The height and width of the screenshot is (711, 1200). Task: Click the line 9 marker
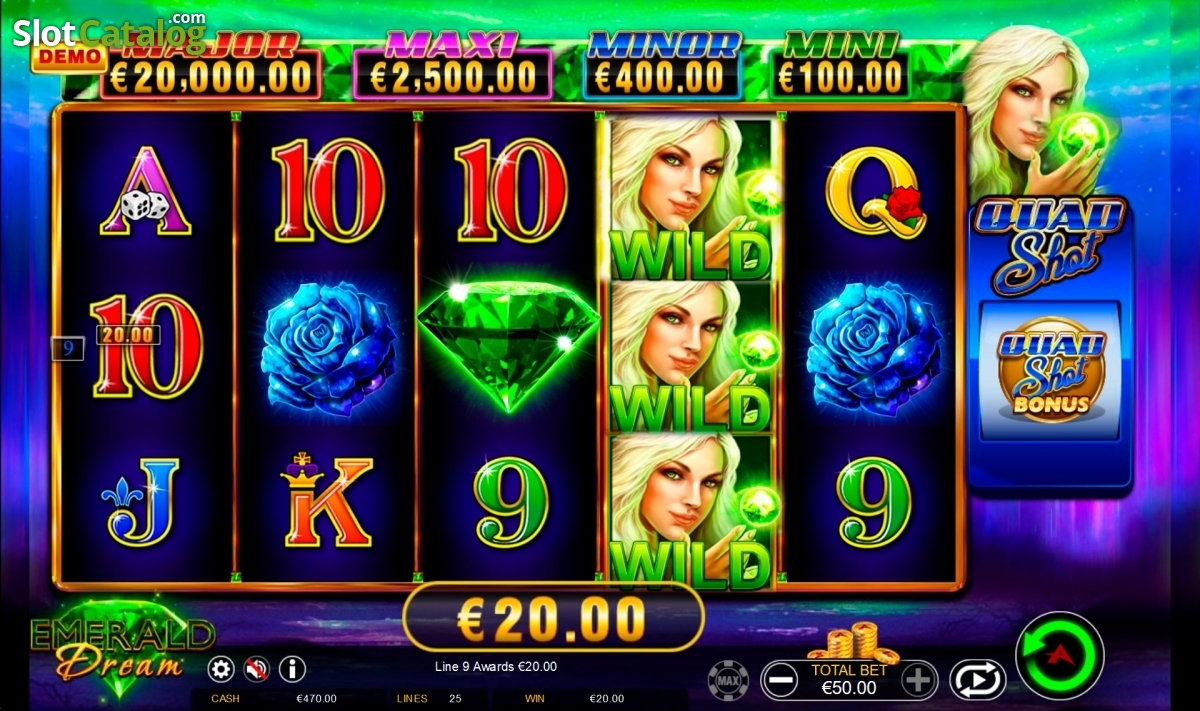[x=67, y=349]
